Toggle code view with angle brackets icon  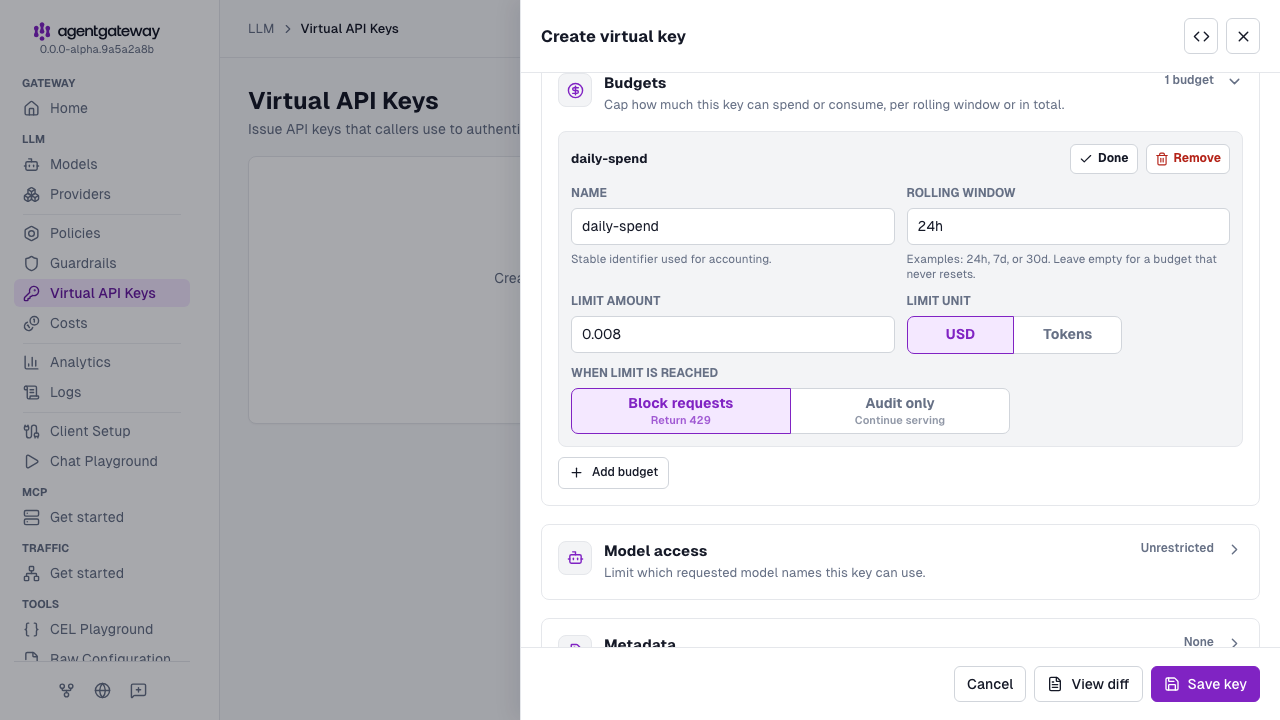[1201, 36]
